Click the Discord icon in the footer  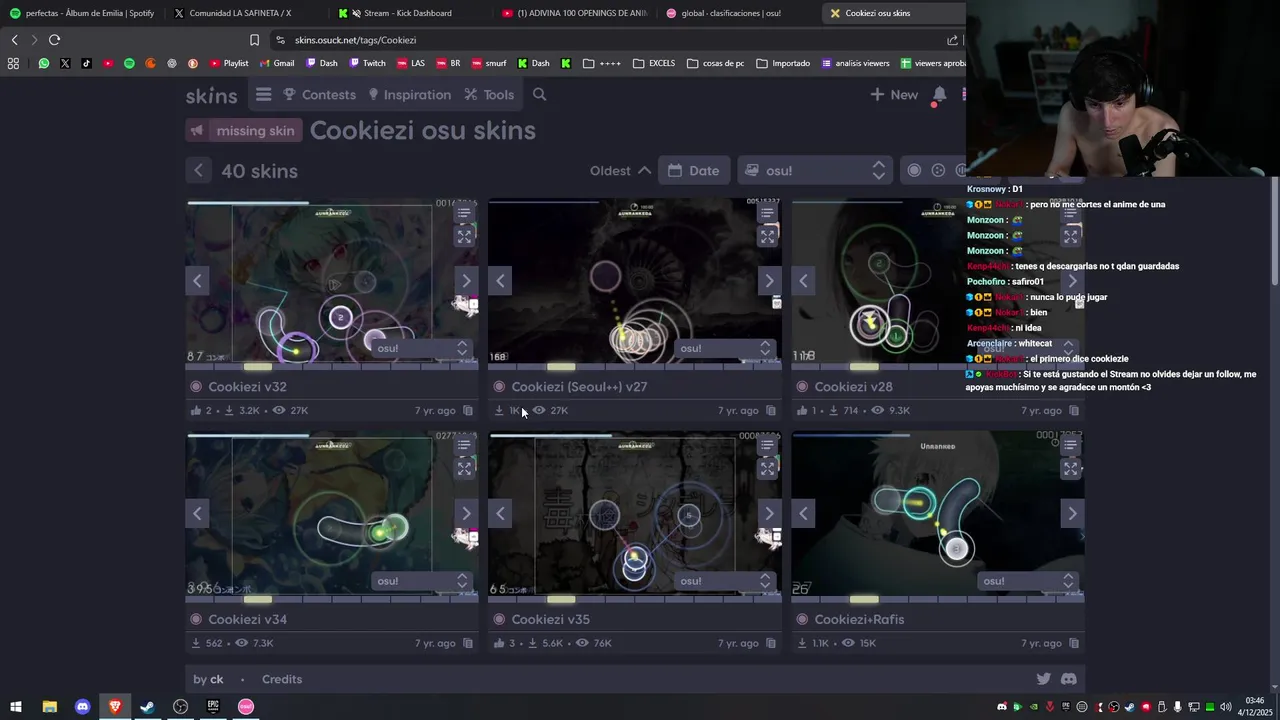tap(1069, 679)
